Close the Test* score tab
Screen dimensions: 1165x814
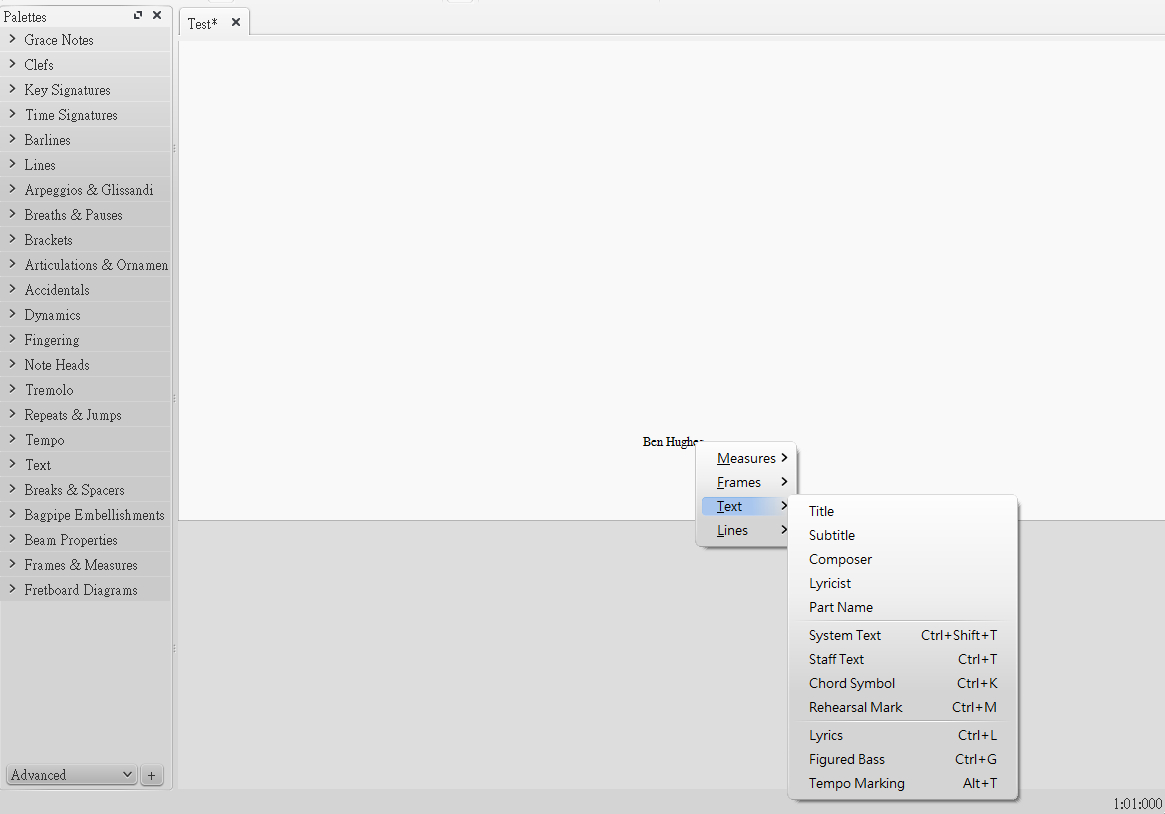235,21
